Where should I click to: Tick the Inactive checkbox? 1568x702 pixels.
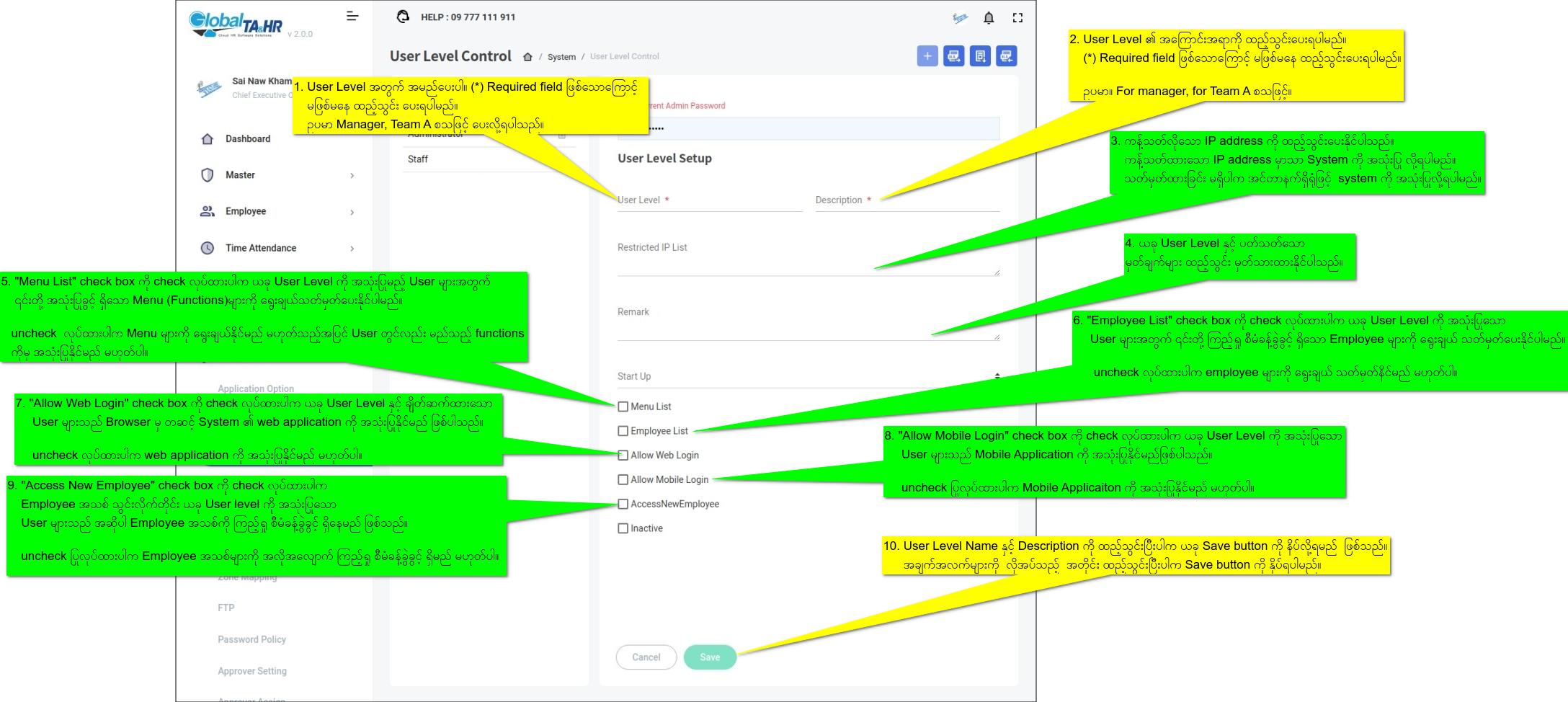point(623,528)
